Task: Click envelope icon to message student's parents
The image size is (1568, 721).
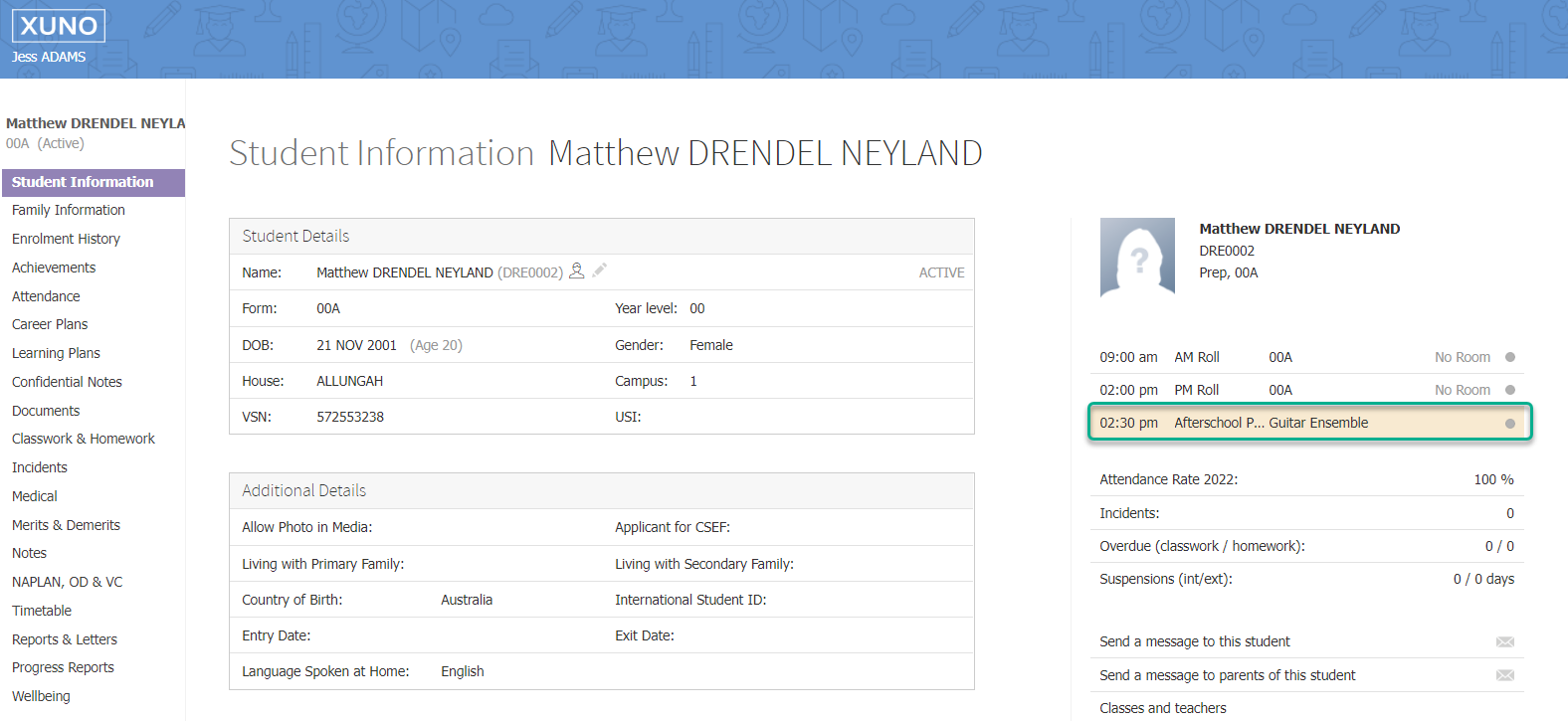Action: click(1504, 676)
